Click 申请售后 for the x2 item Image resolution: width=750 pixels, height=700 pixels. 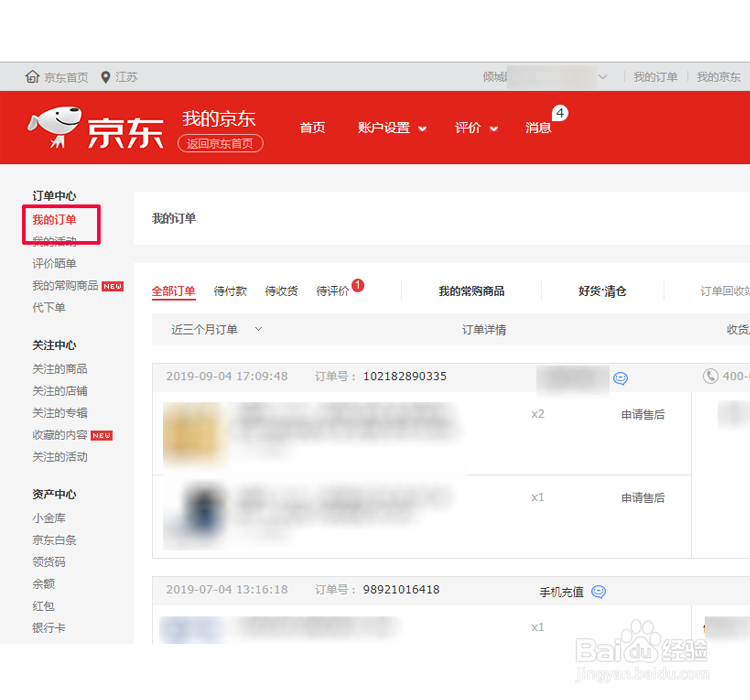[643, 415]
